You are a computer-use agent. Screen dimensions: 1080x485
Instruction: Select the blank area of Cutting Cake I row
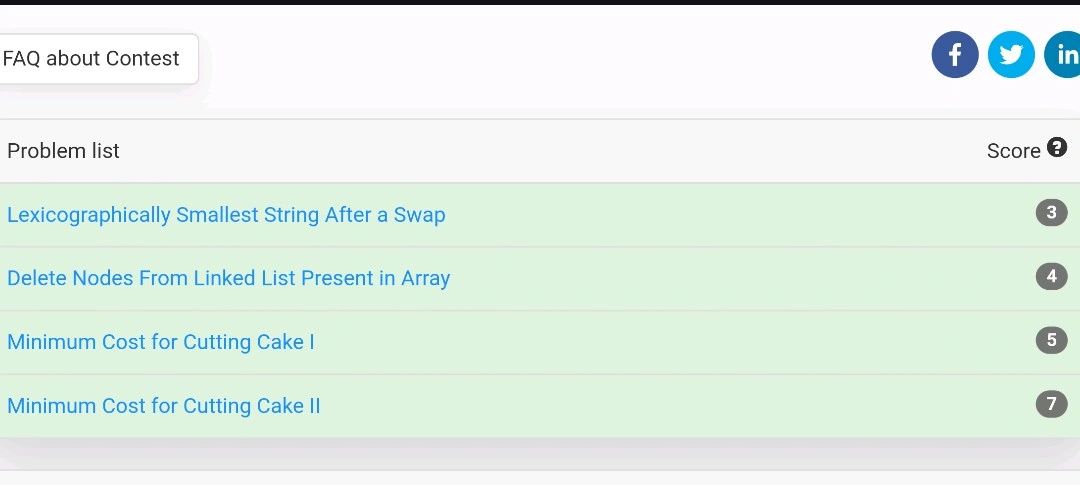click(675, 342)
